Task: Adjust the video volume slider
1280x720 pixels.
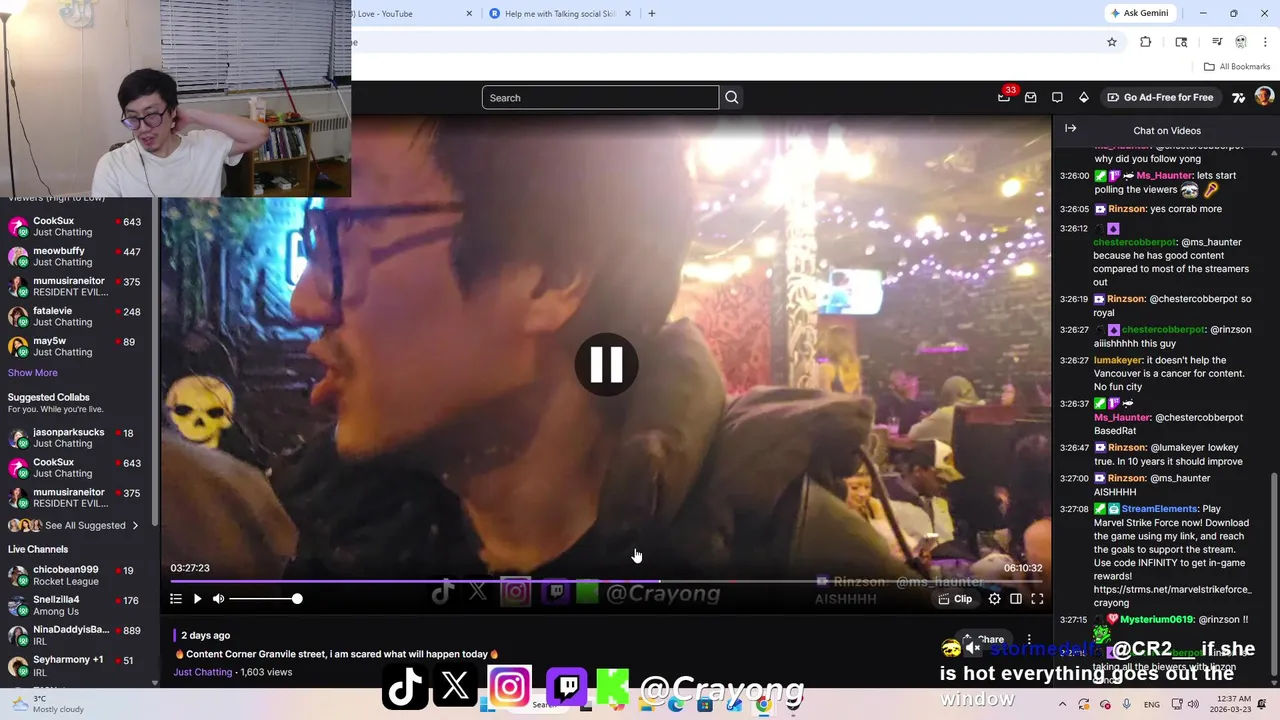Action: click(264, 598)
